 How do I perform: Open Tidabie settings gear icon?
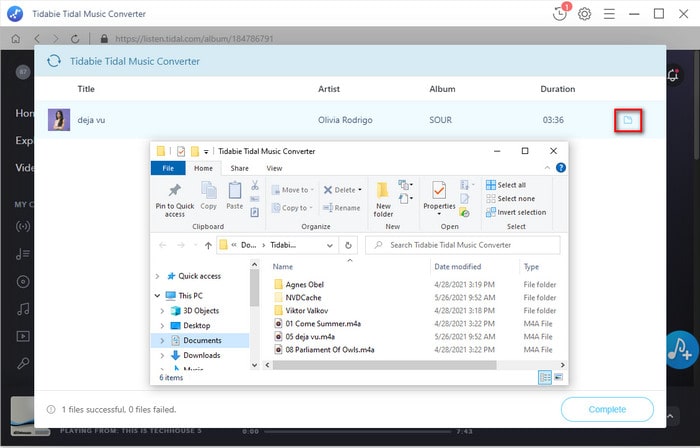(x=584, y=14)
